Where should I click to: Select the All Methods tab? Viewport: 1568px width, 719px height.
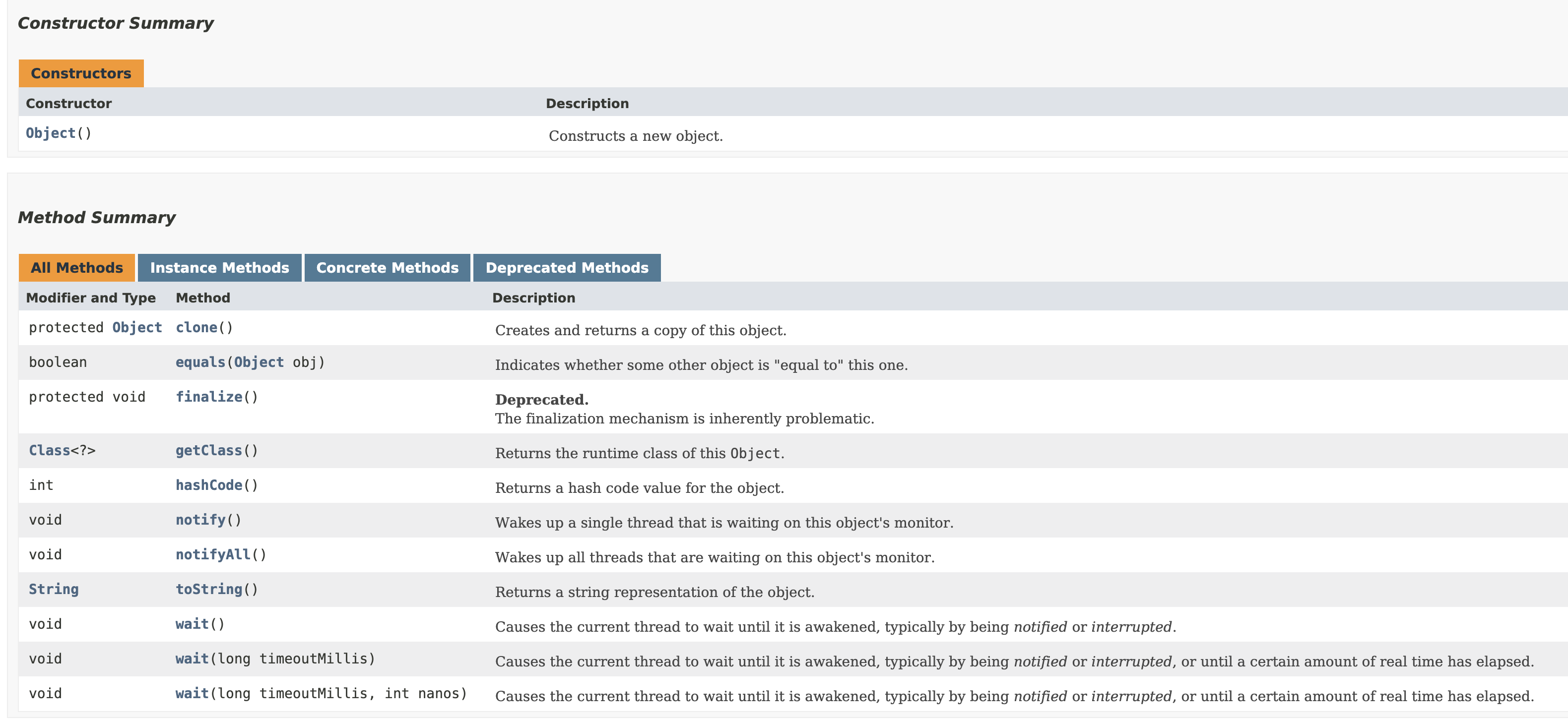coord(77,268)
